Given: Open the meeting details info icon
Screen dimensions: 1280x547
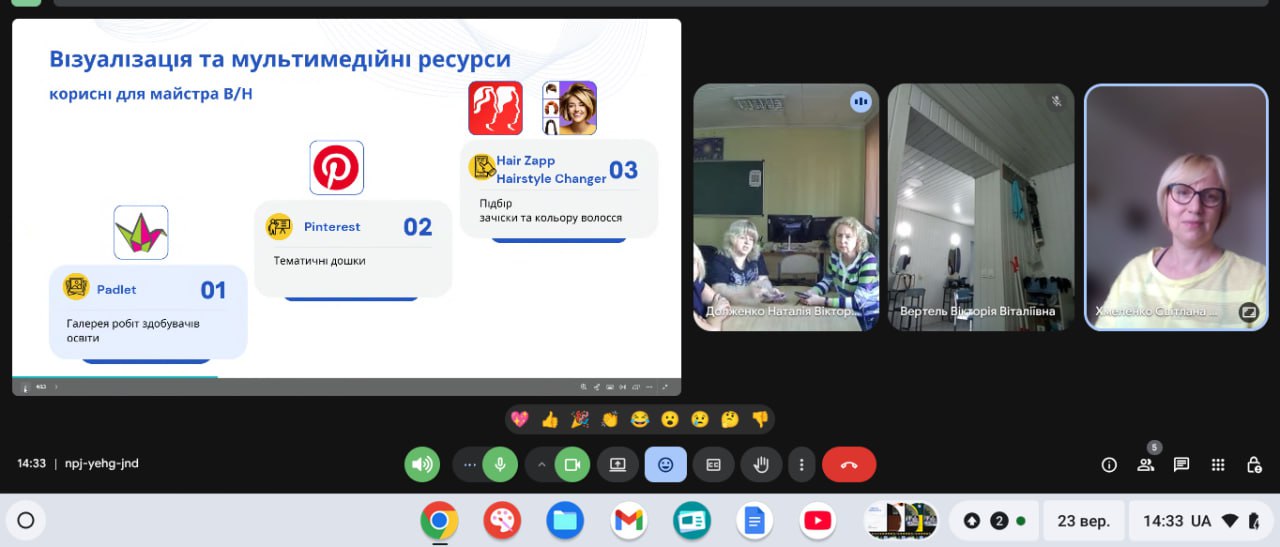Looking at the screenshot, I should coord(1109,465).
